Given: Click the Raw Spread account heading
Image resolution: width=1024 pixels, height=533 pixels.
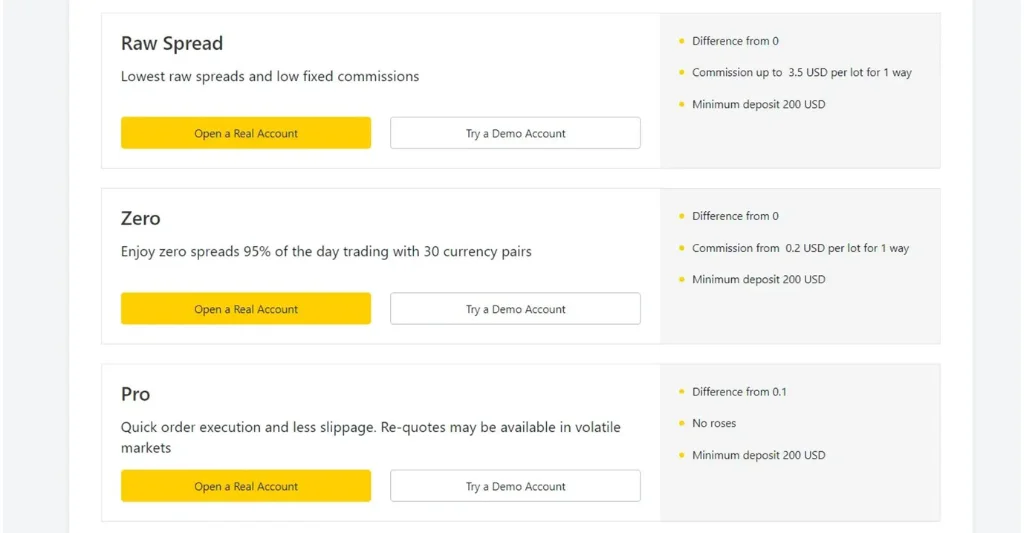Looking at the screenshot, I should tap(172, 43).
